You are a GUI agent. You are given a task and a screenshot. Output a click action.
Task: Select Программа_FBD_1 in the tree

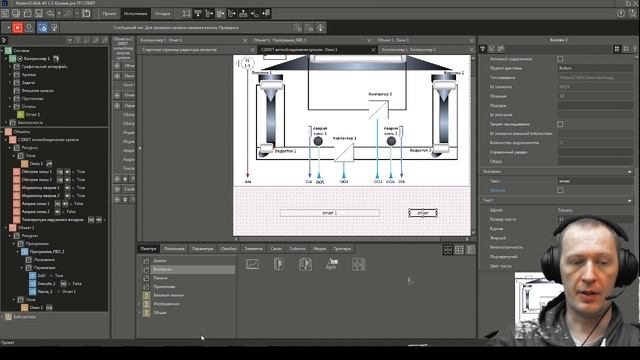click(47, 252)
